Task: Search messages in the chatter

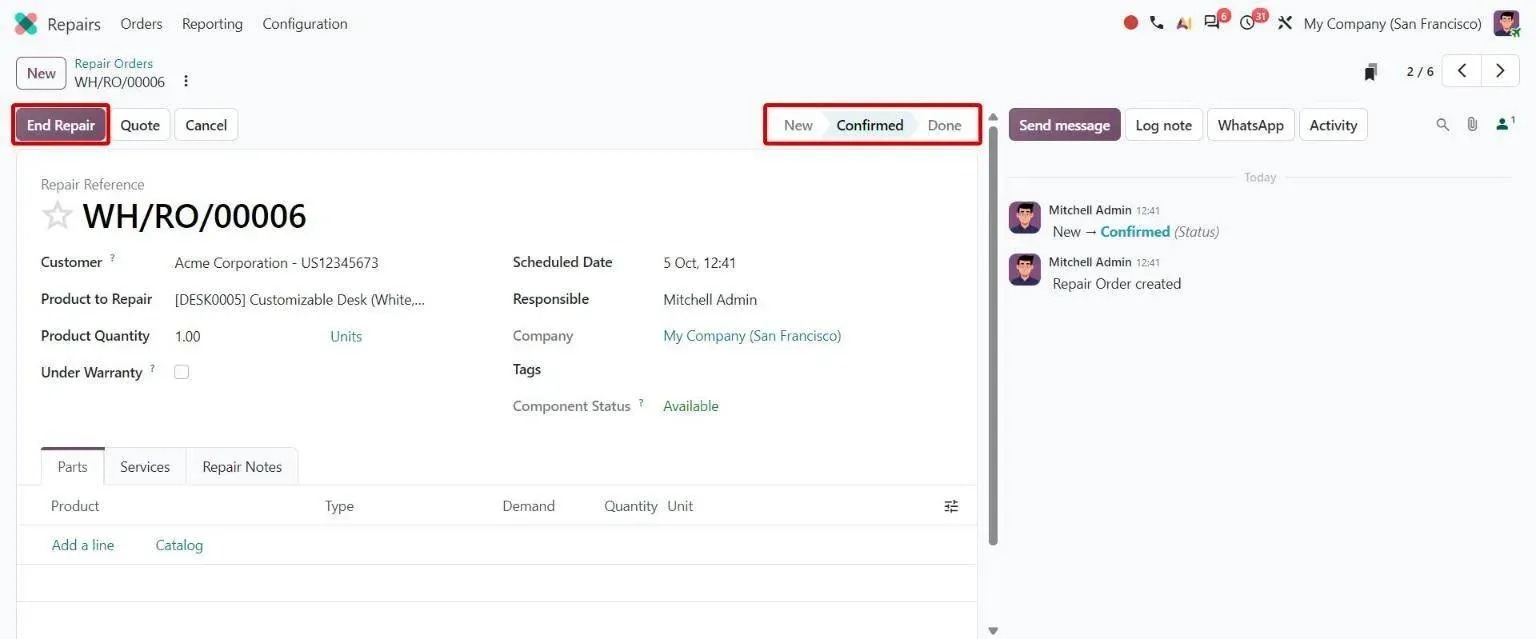Action: [x=1442, y=125]
